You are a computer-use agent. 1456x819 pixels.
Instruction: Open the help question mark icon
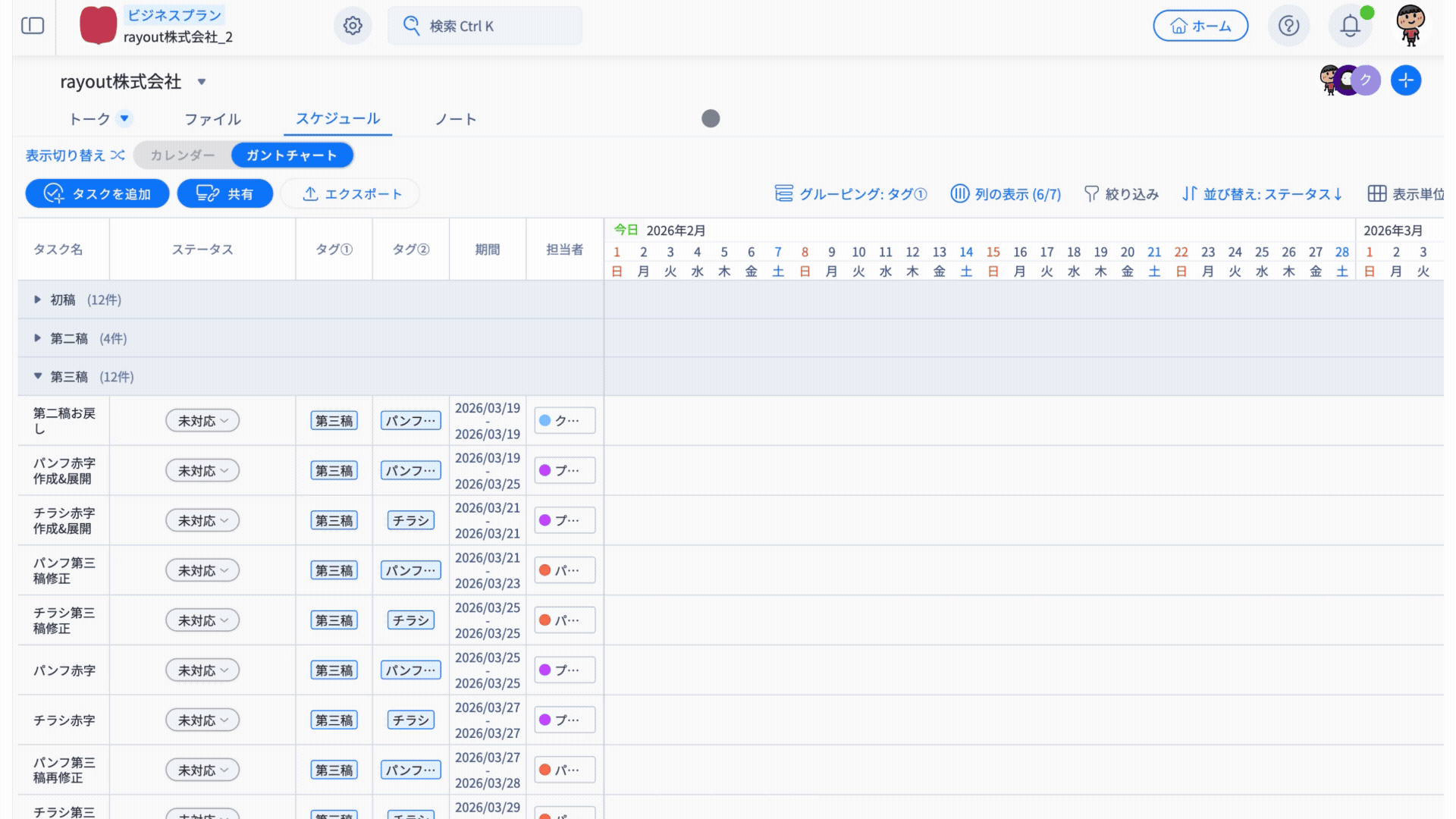pyautogui.click(x=1288, y=26)
